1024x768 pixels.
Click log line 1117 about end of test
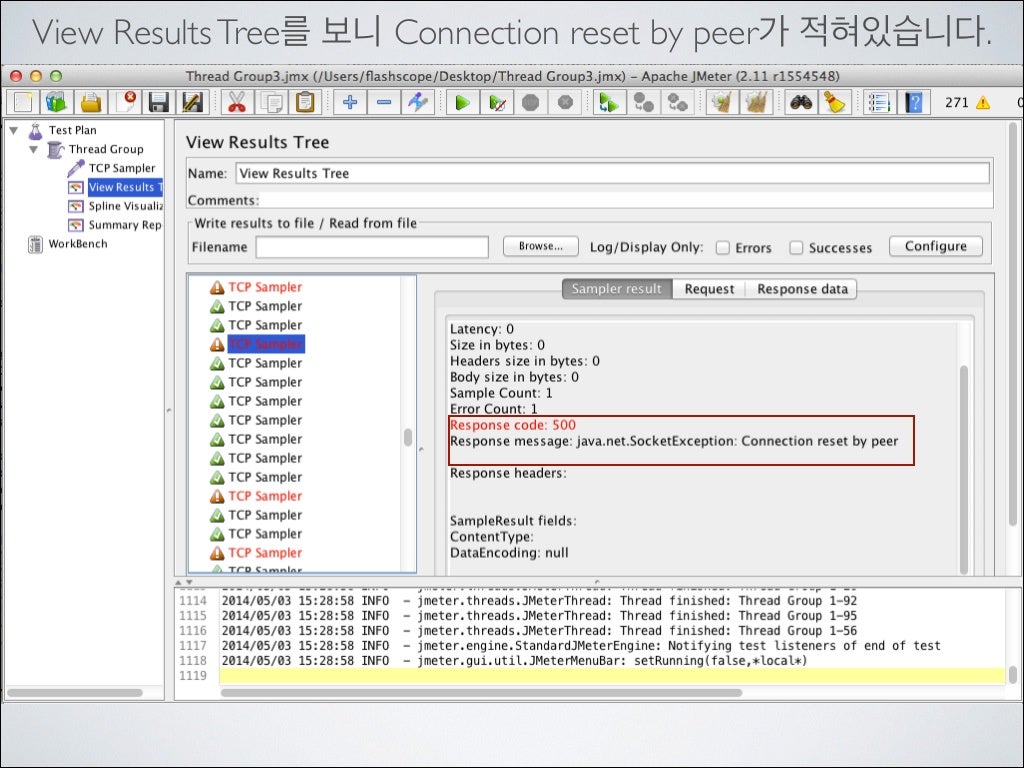[581, 645]
